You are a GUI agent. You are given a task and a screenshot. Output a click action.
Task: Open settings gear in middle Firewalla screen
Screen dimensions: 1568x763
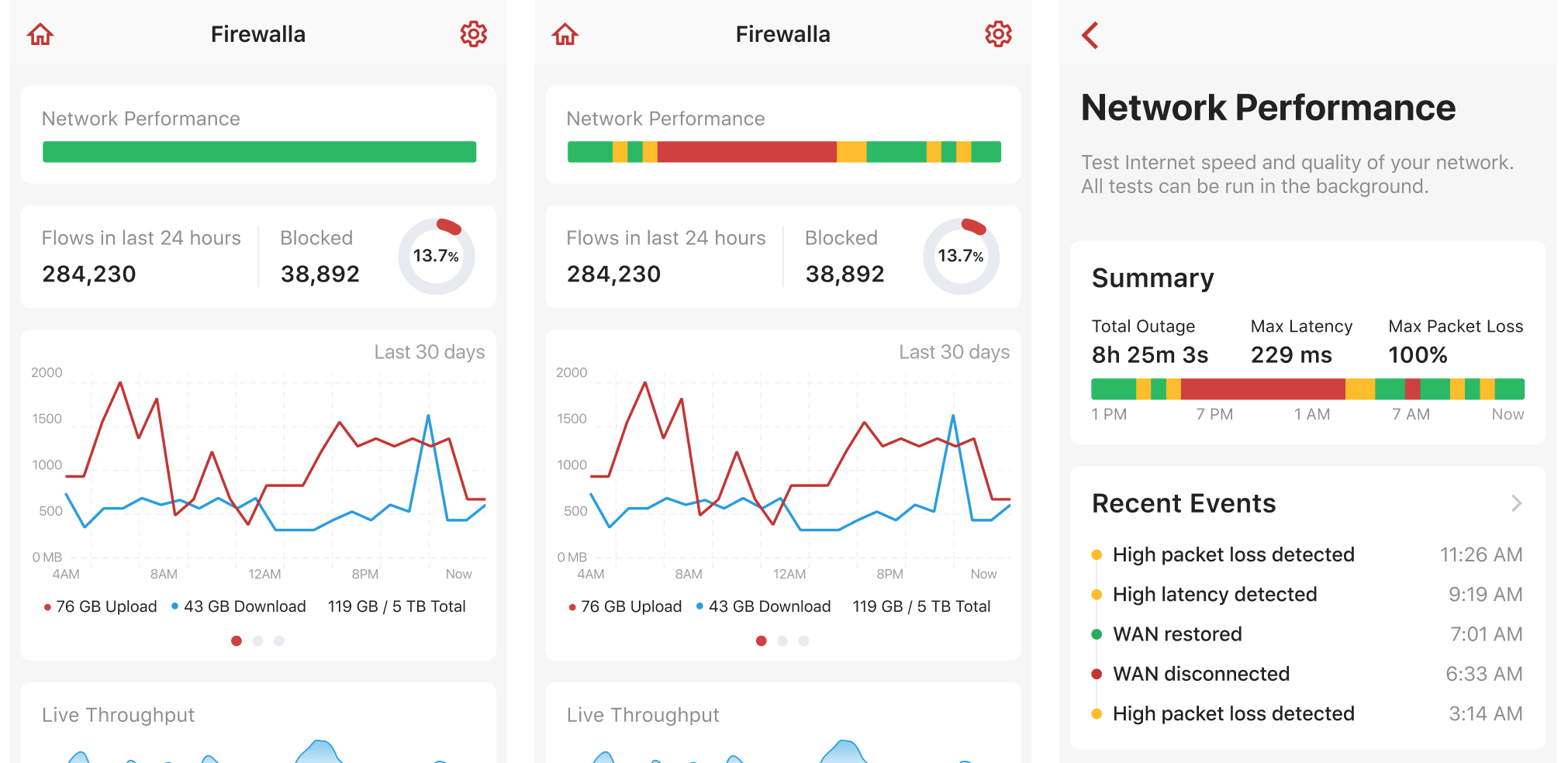(x=998, y=34)
